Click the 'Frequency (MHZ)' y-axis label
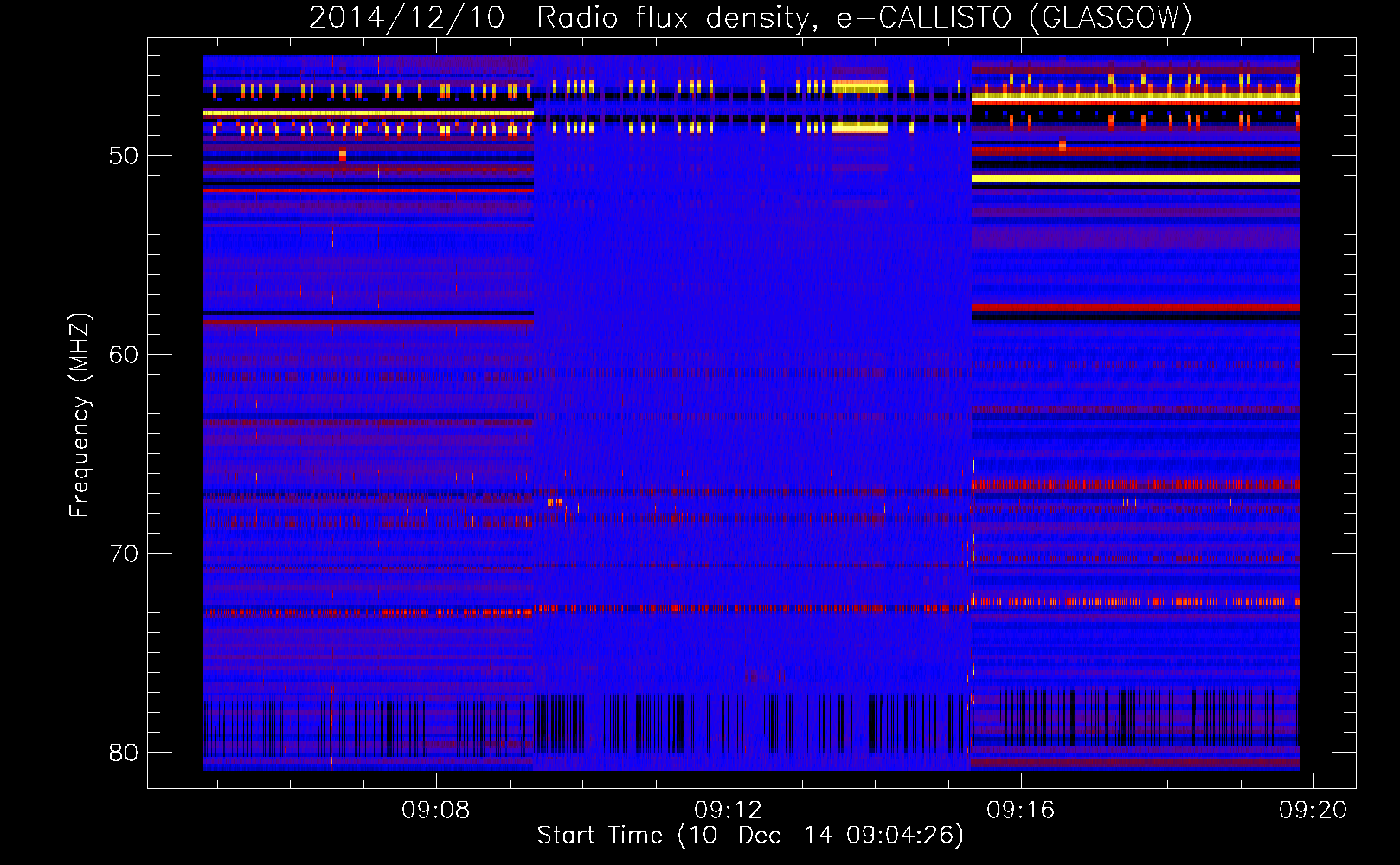1400x865 pixels. coord(79,415)
